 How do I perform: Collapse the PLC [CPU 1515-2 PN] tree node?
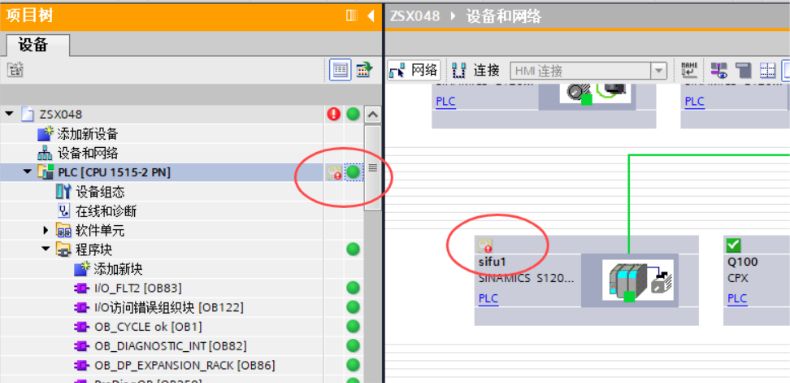pos(27,172)
